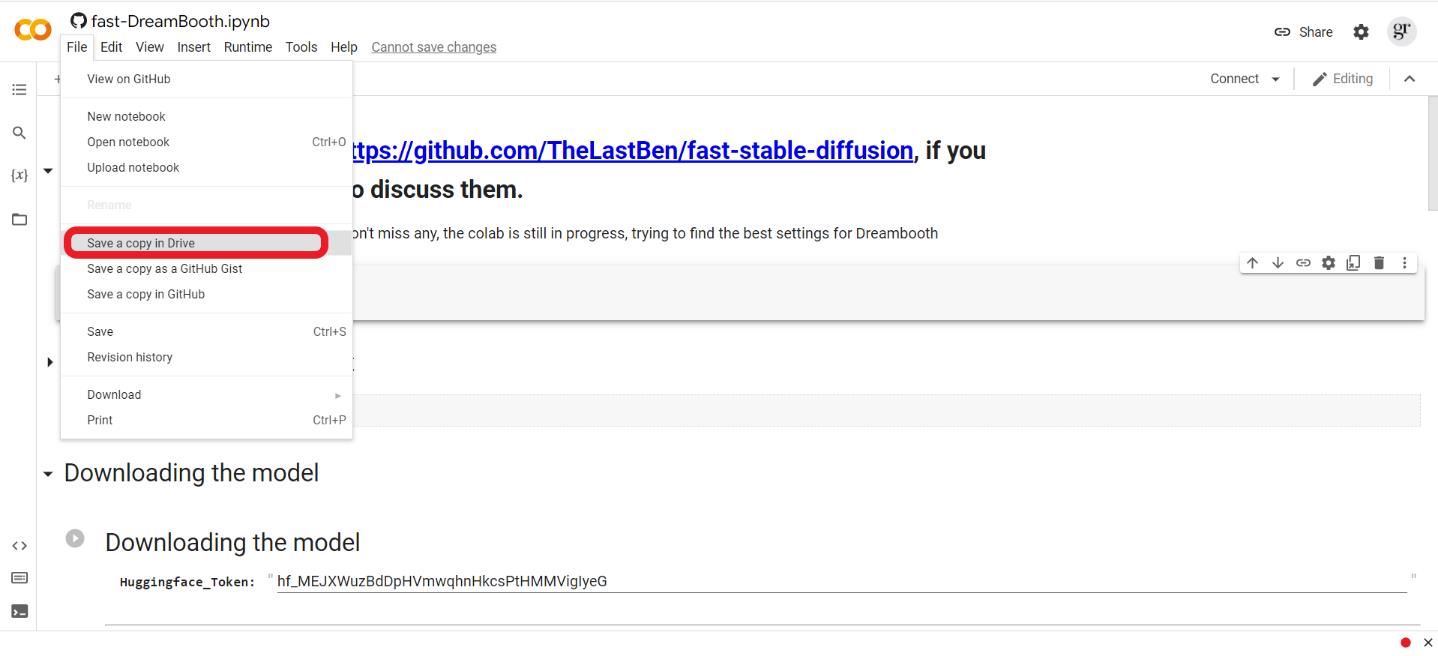Open the files folder icon in sidebar
The width and height of the screenshot is (1438, 656).
click(18, 219)
